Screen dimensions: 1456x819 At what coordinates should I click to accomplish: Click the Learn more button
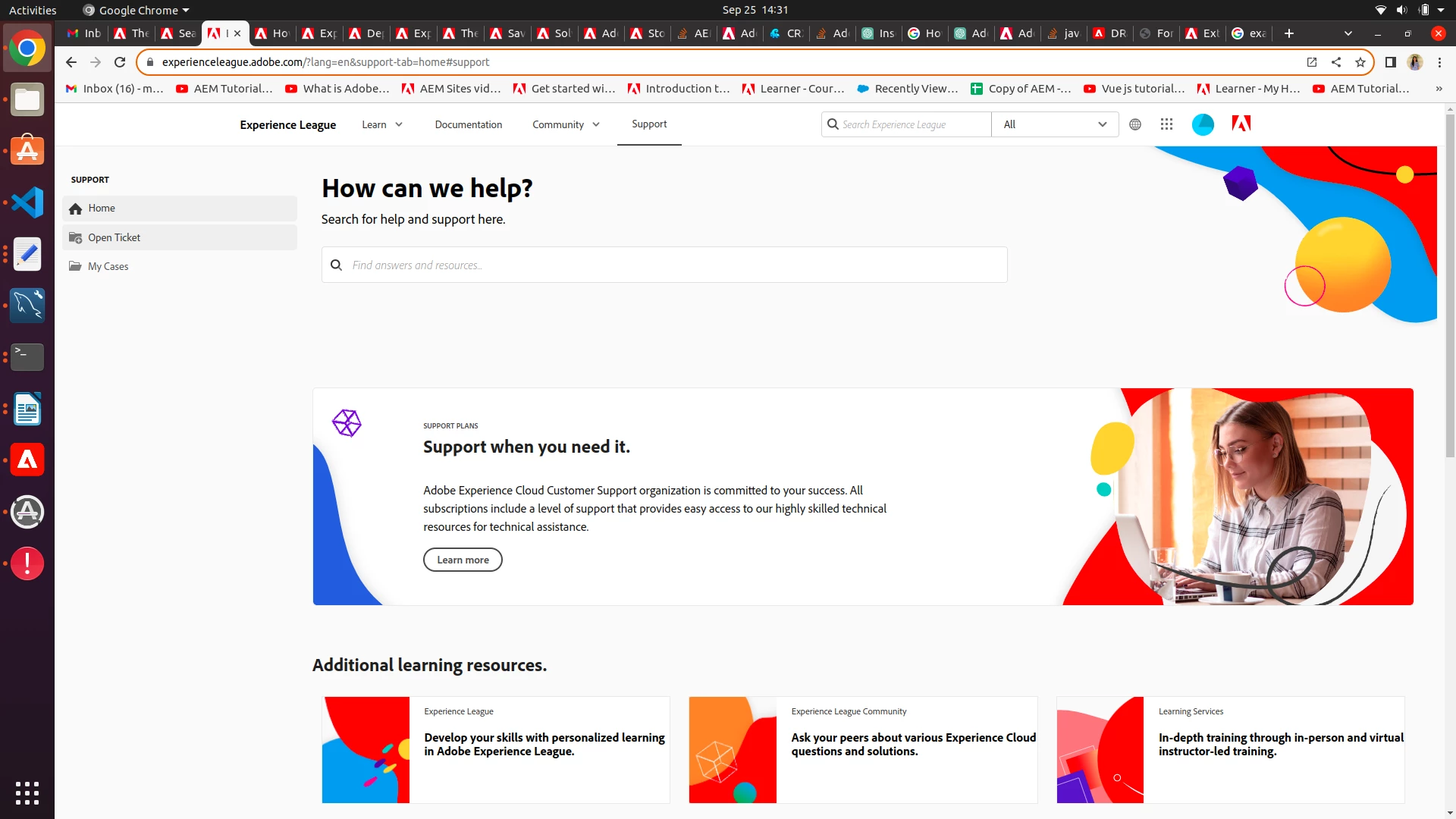pyautogui.click(x=463, y=560)
